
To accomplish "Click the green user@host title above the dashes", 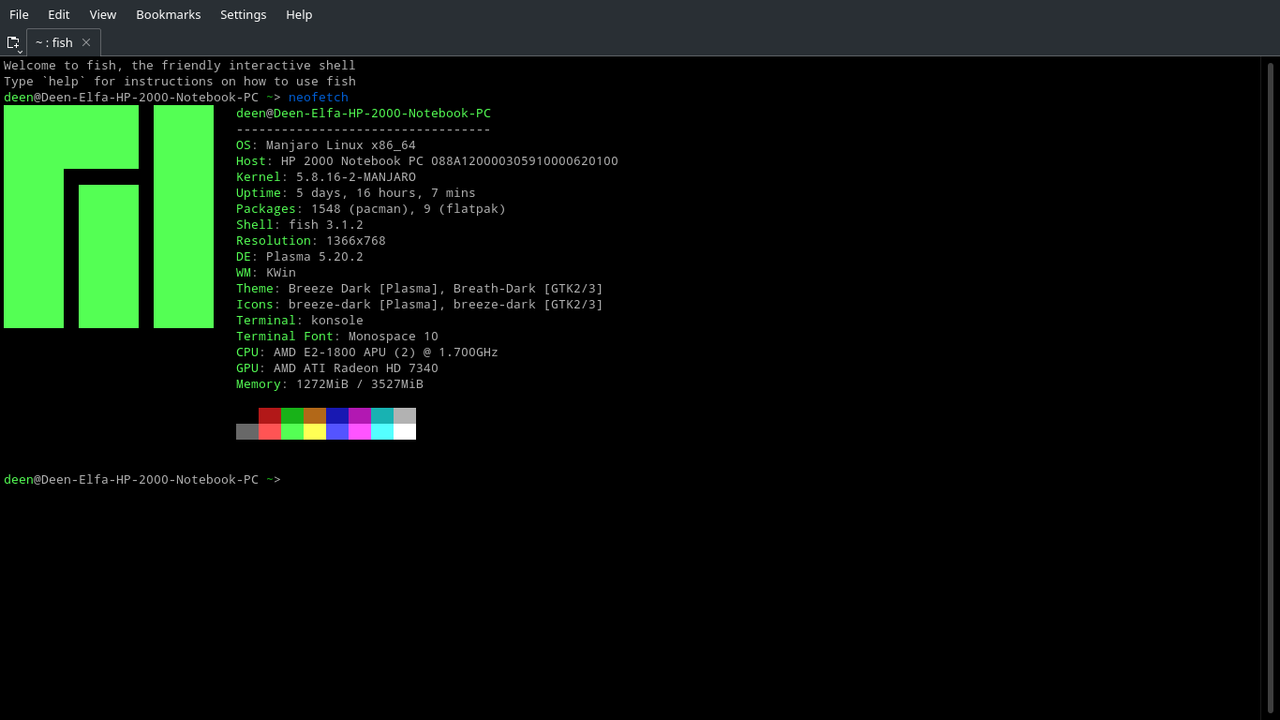I will [363, 113].
